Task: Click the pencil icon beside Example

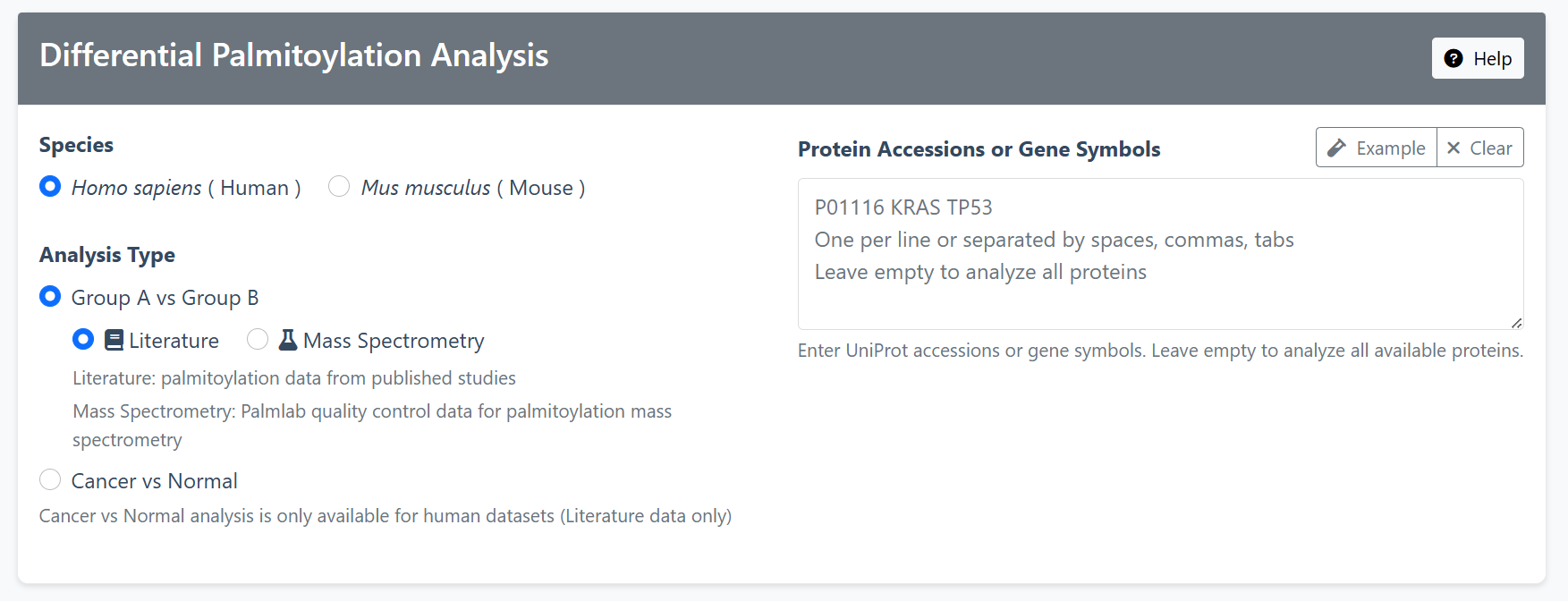Action: [1336, 148]
